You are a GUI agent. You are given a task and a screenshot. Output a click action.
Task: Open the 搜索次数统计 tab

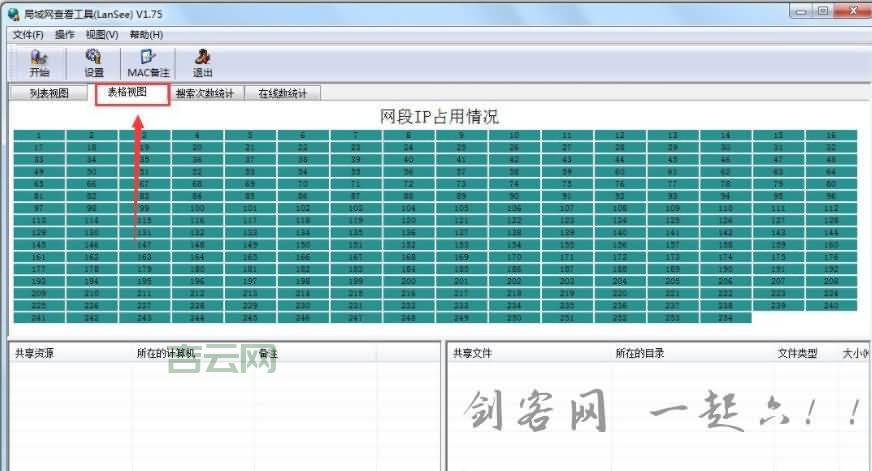coord(205,93)
